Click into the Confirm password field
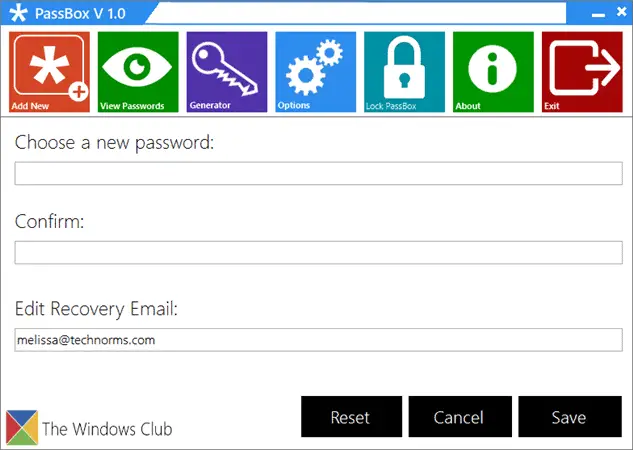The image size is (633, 450). 319,253
